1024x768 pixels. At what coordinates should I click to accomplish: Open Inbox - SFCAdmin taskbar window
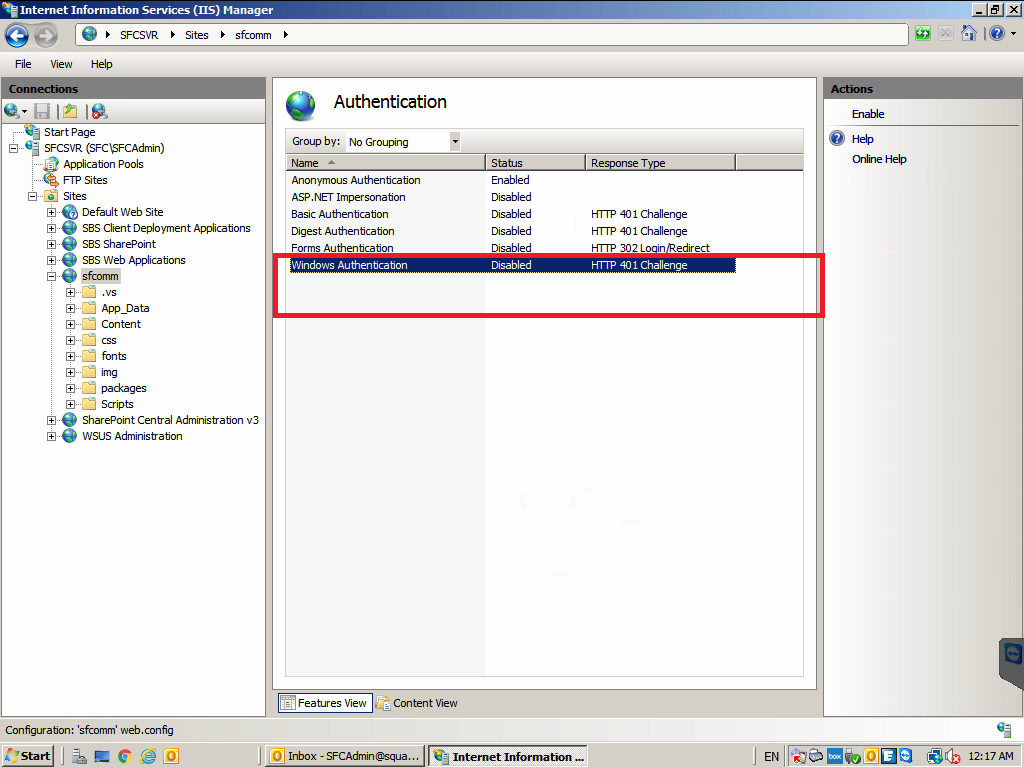coord(345,756)
